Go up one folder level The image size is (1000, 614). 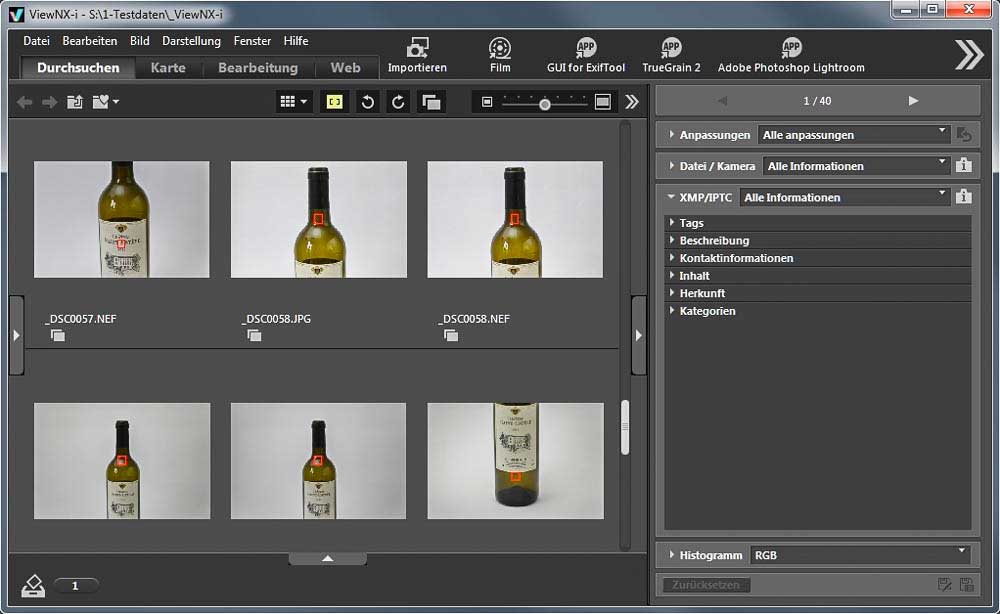pos(75,102)
